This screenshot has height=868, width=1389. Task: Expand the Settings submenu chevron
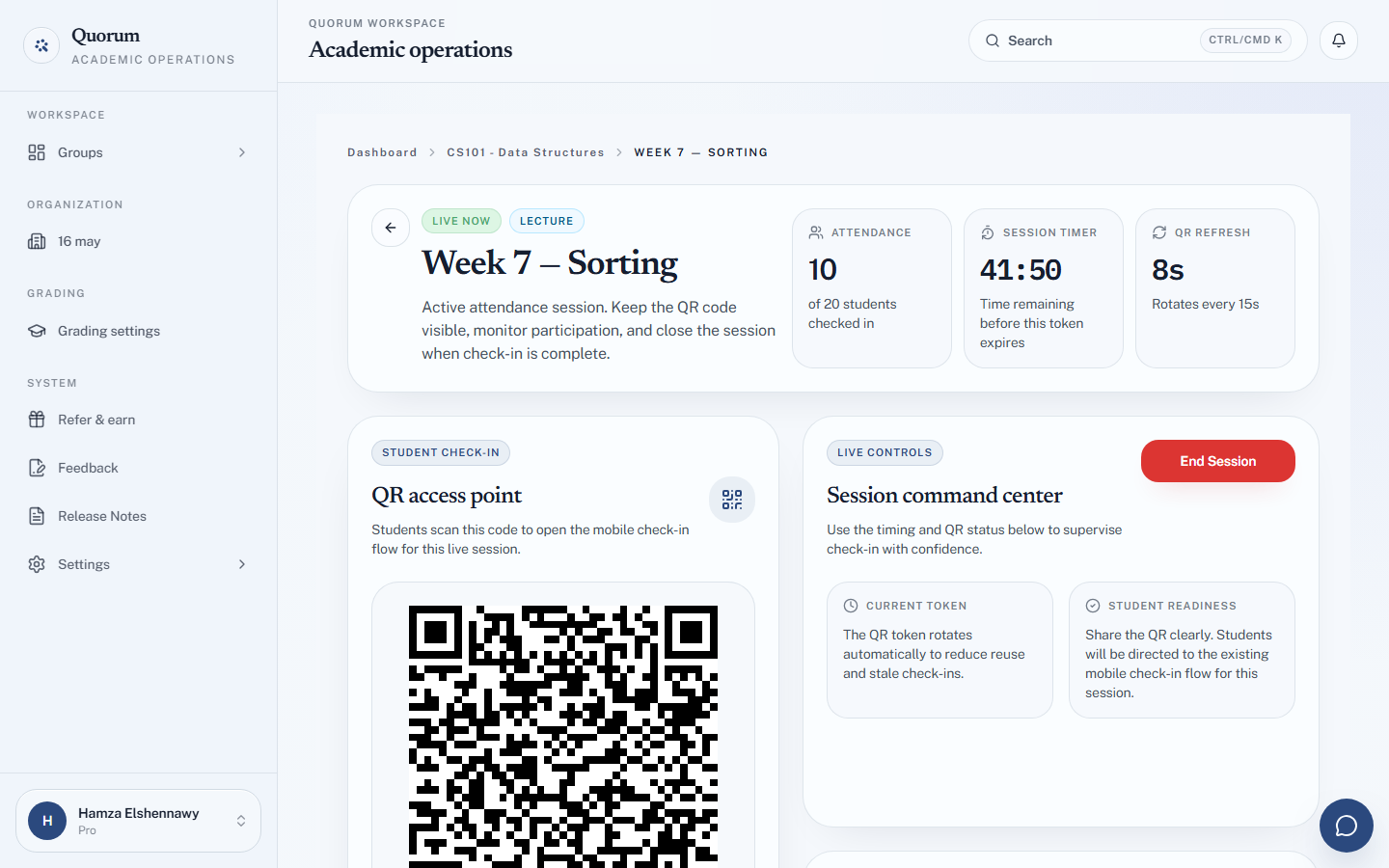242,564
